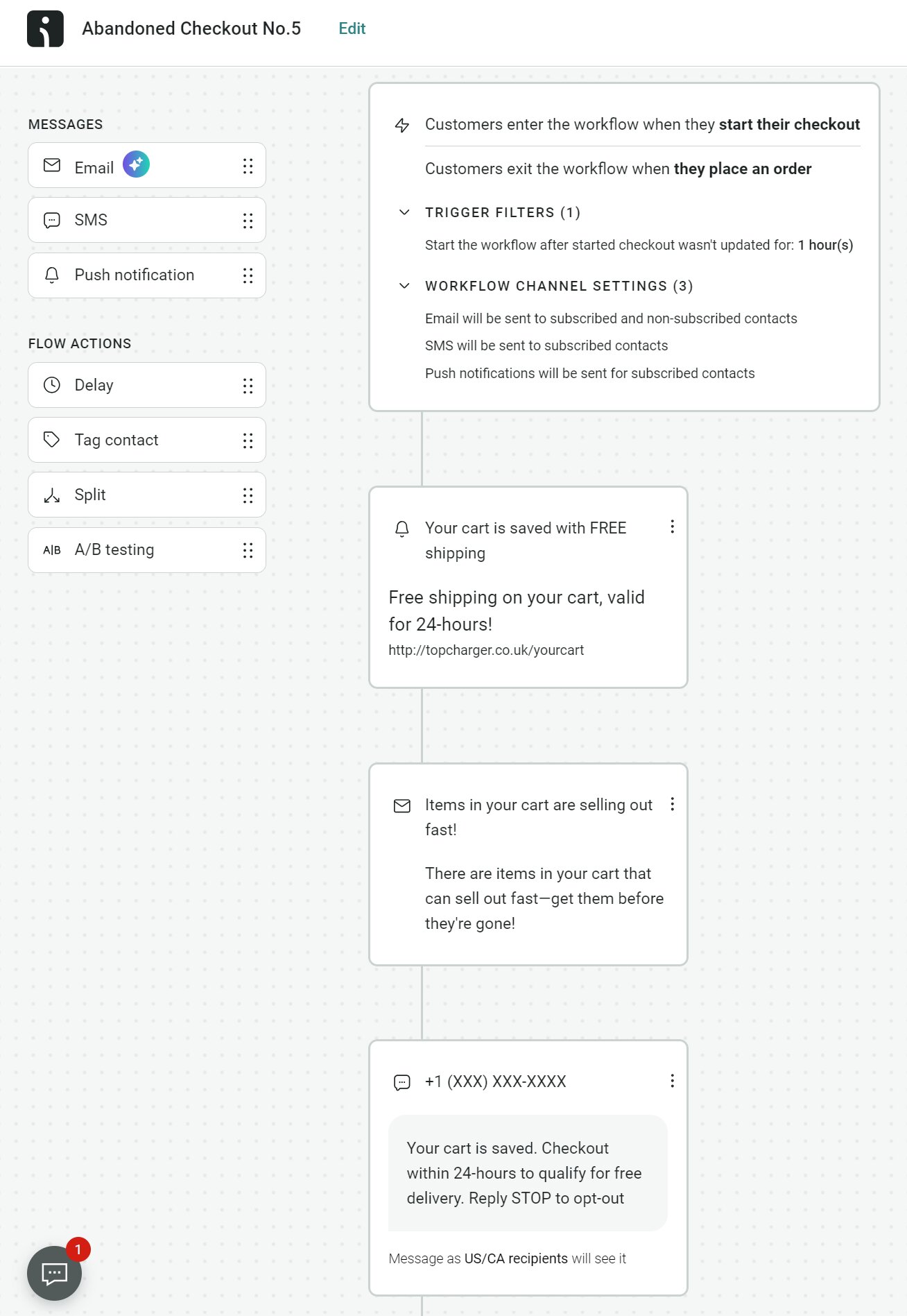
Task: Click the Tag contact tag icon
Action: coord(52,440)
